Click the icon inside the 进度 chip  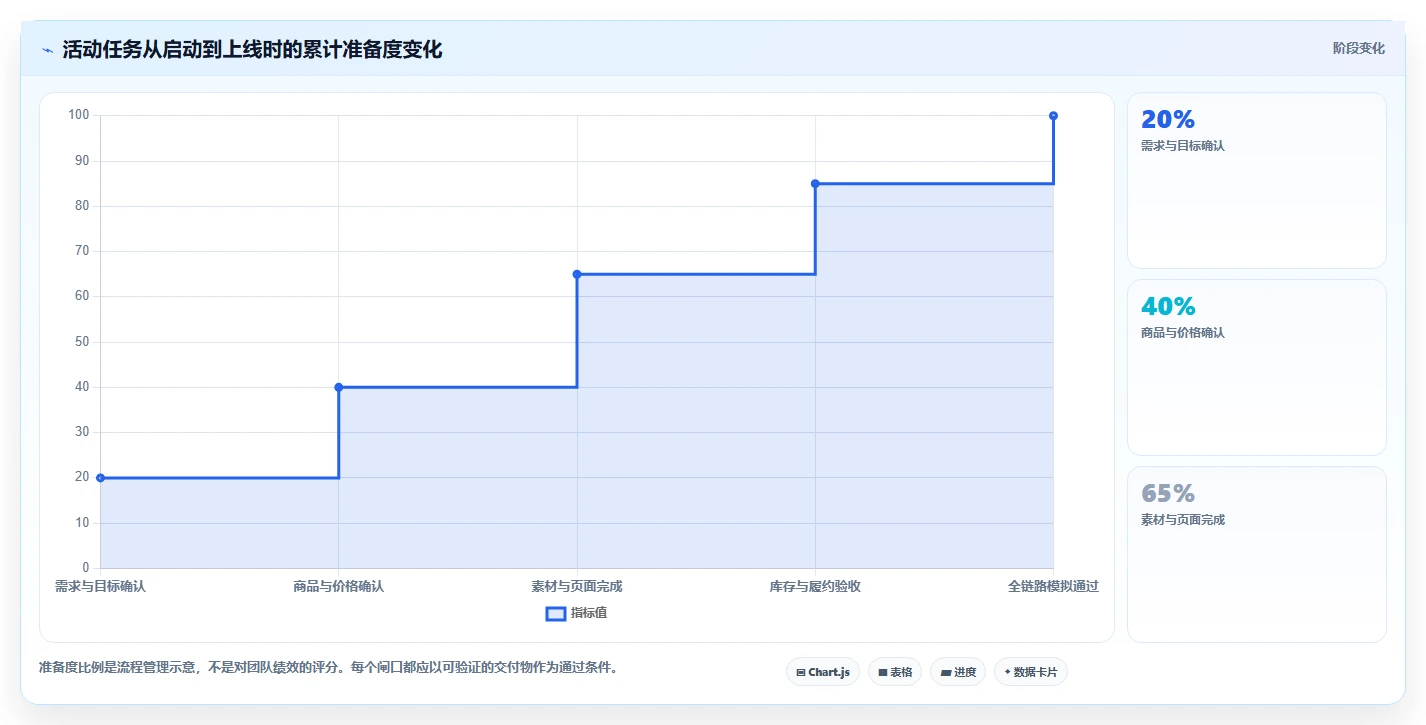coord(946,673)
